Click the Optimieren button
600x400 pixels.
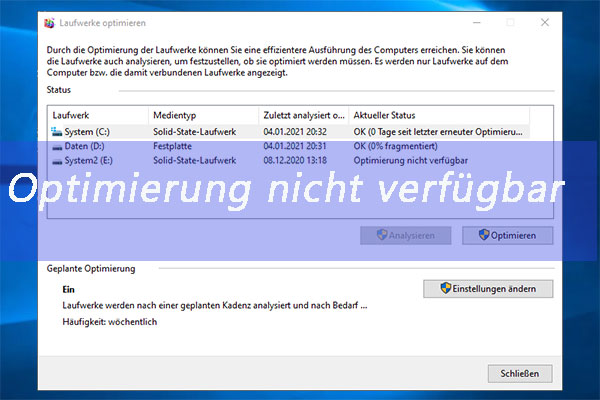(507, 235)
